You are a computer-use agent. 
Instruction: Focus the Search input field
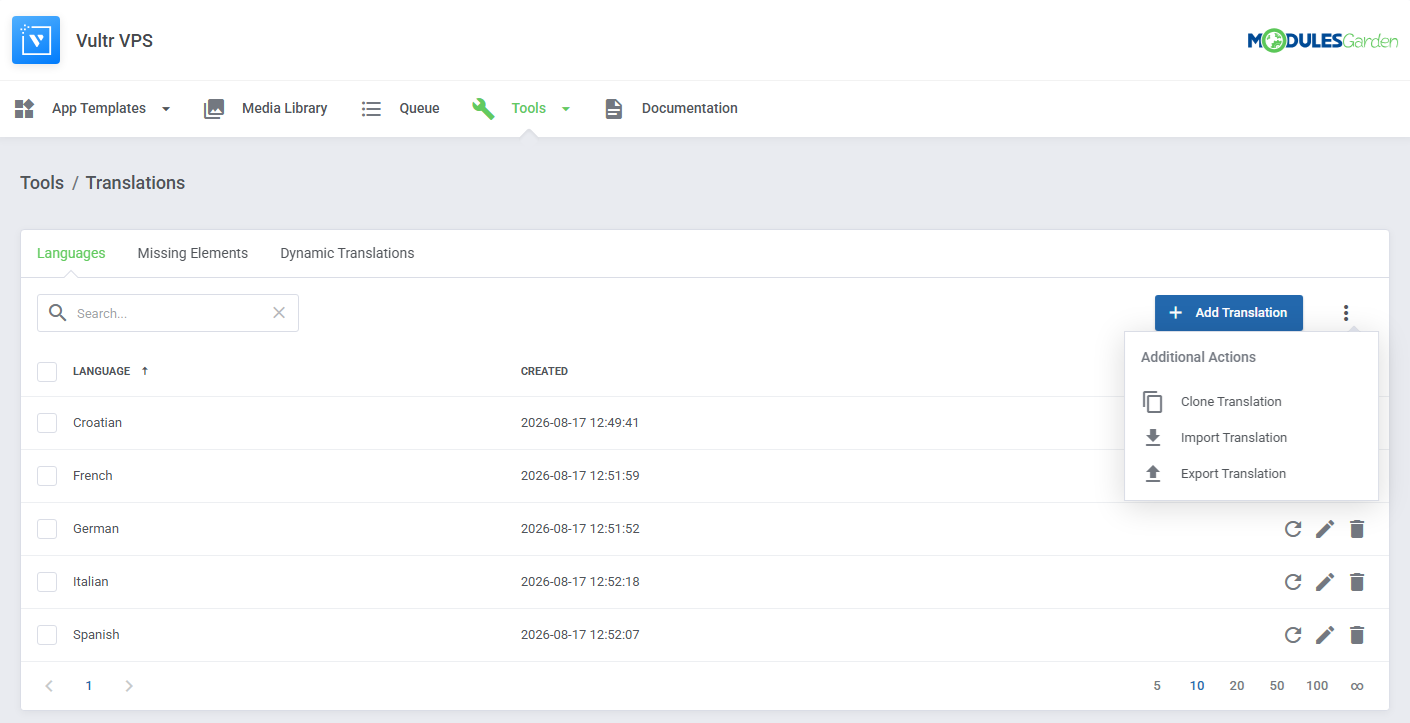coord(168,313)
